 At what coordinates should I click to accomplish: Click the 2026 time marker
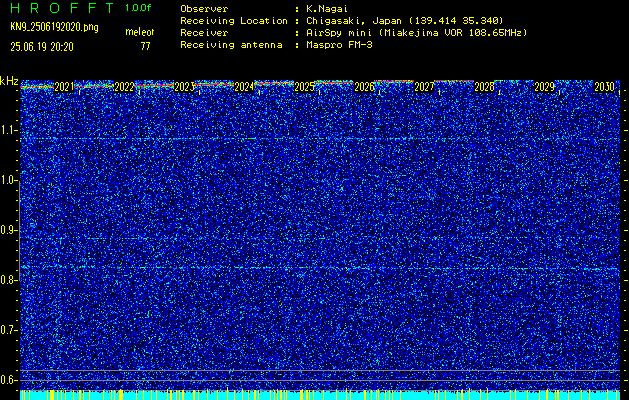pyautogui.click(x=364, y=87)
